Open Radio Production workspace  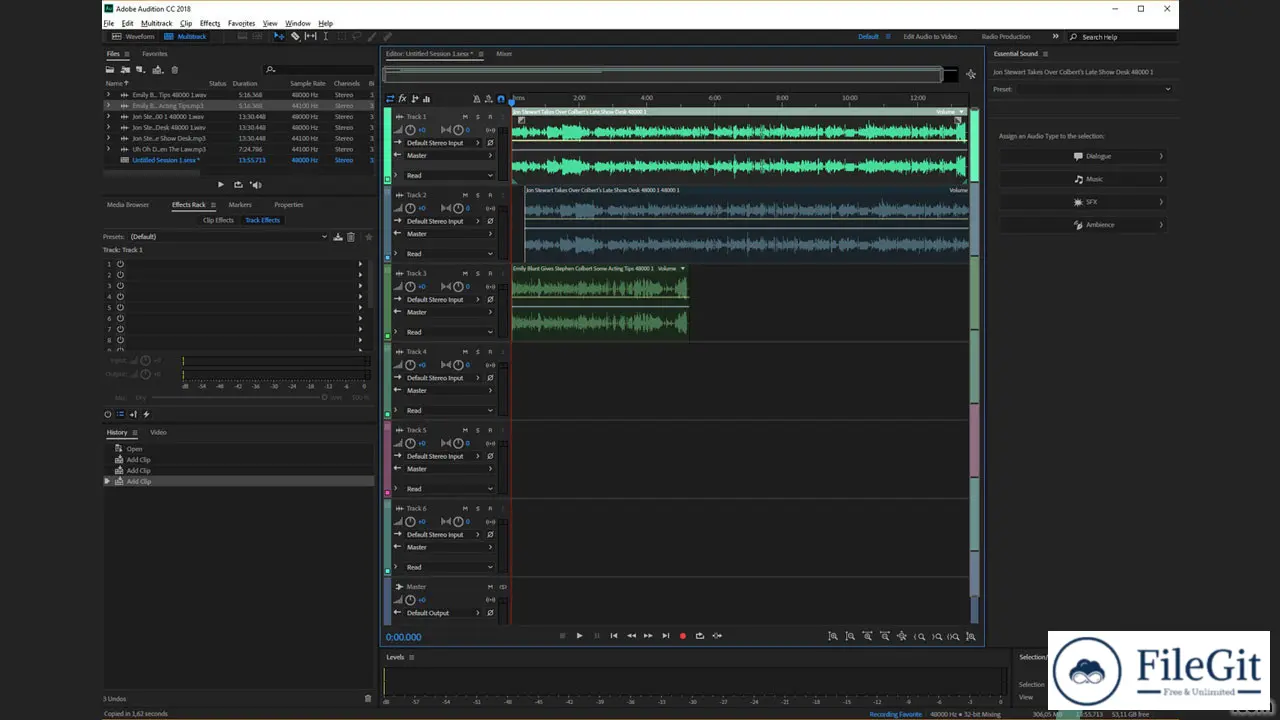[1006, 37]
